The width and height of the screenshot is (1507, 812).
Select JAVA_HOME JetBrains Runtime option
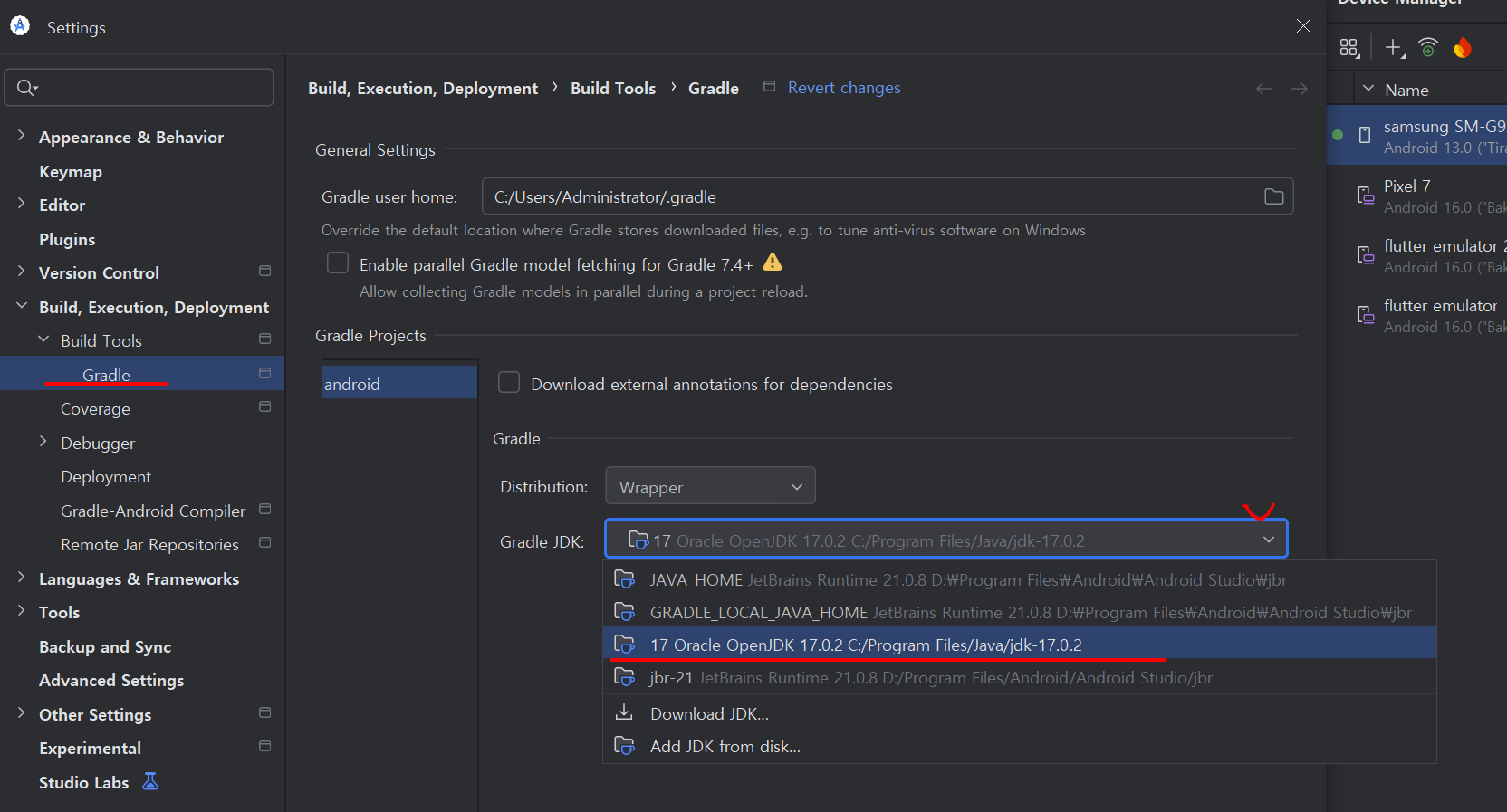click(x=1020, y=579)
